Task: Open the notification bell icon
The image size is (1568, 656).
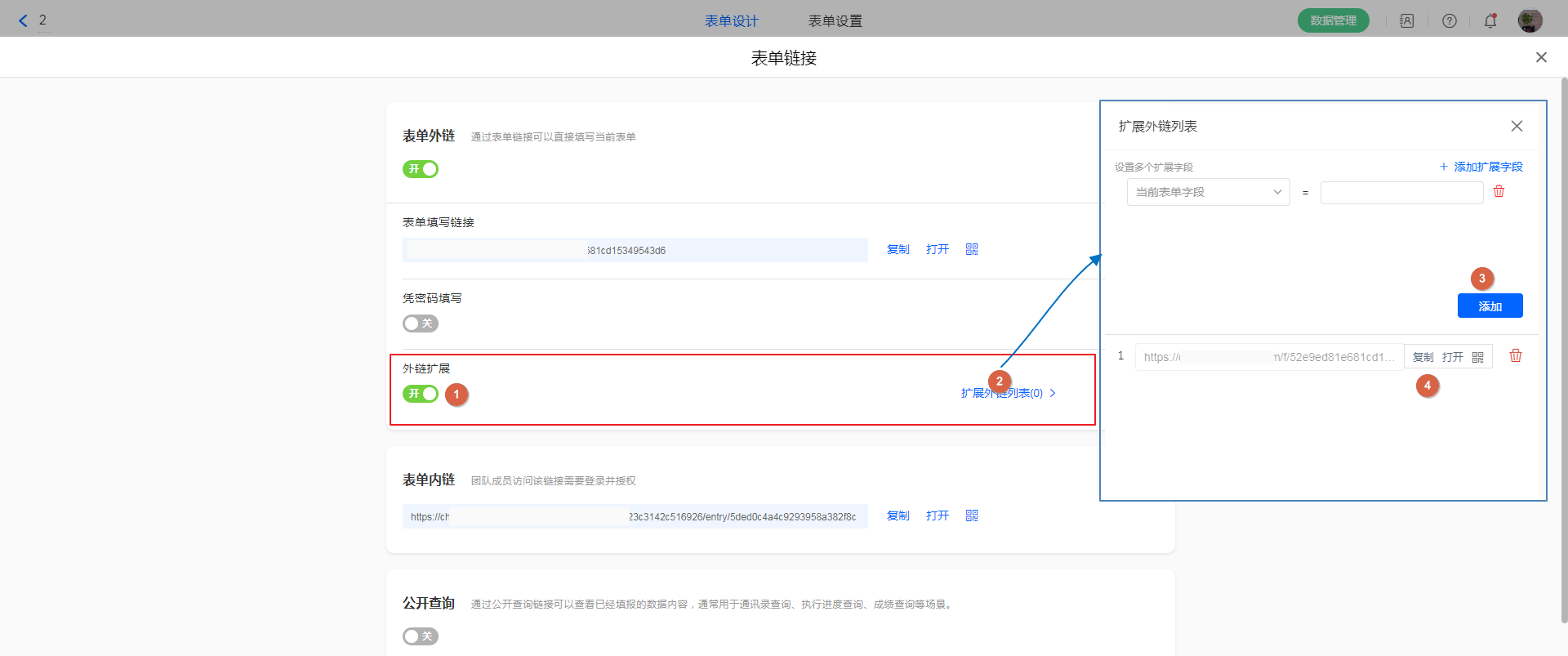Action: coord(1490,21)
